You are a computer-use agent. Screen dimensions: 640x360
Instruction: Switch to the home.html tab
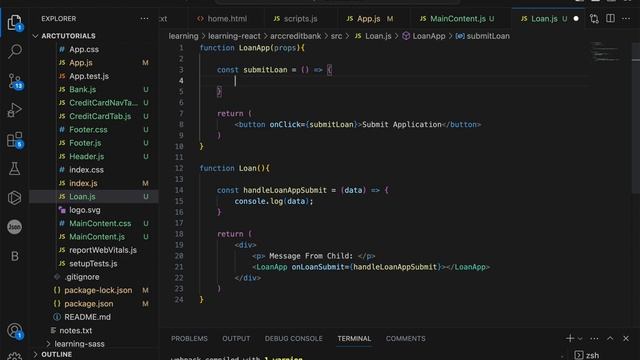[x=222, y=19]
